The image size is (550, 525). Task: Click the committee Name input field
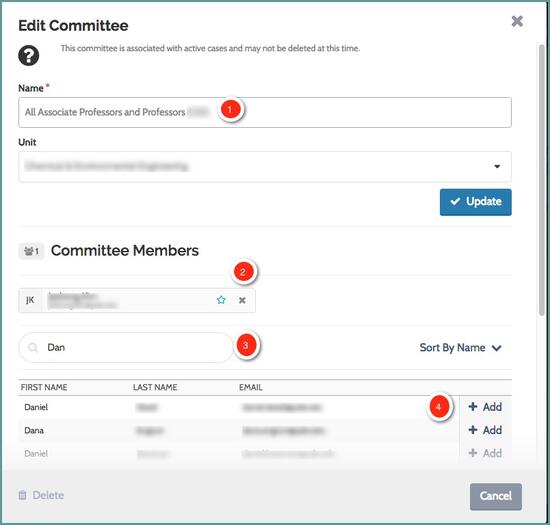point(265,112)
